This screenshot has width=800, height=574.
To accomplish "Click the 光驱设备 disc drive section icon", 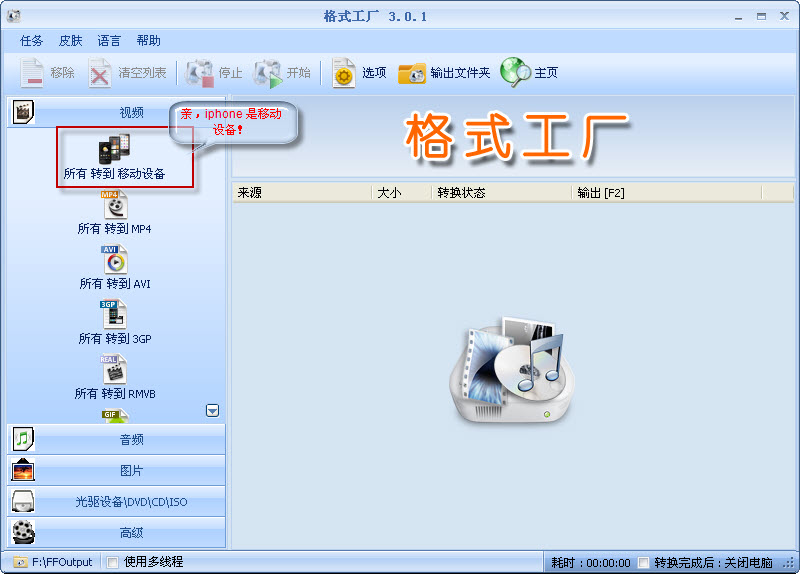I will [23, 501].
